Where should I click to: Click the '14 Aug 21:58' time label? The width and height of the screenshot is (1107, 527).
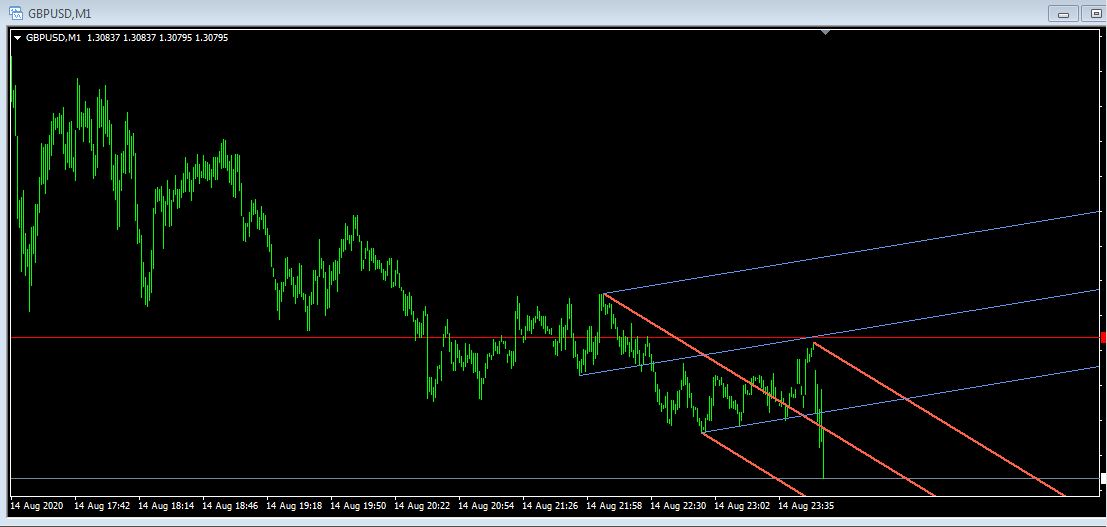coord(614,506)
